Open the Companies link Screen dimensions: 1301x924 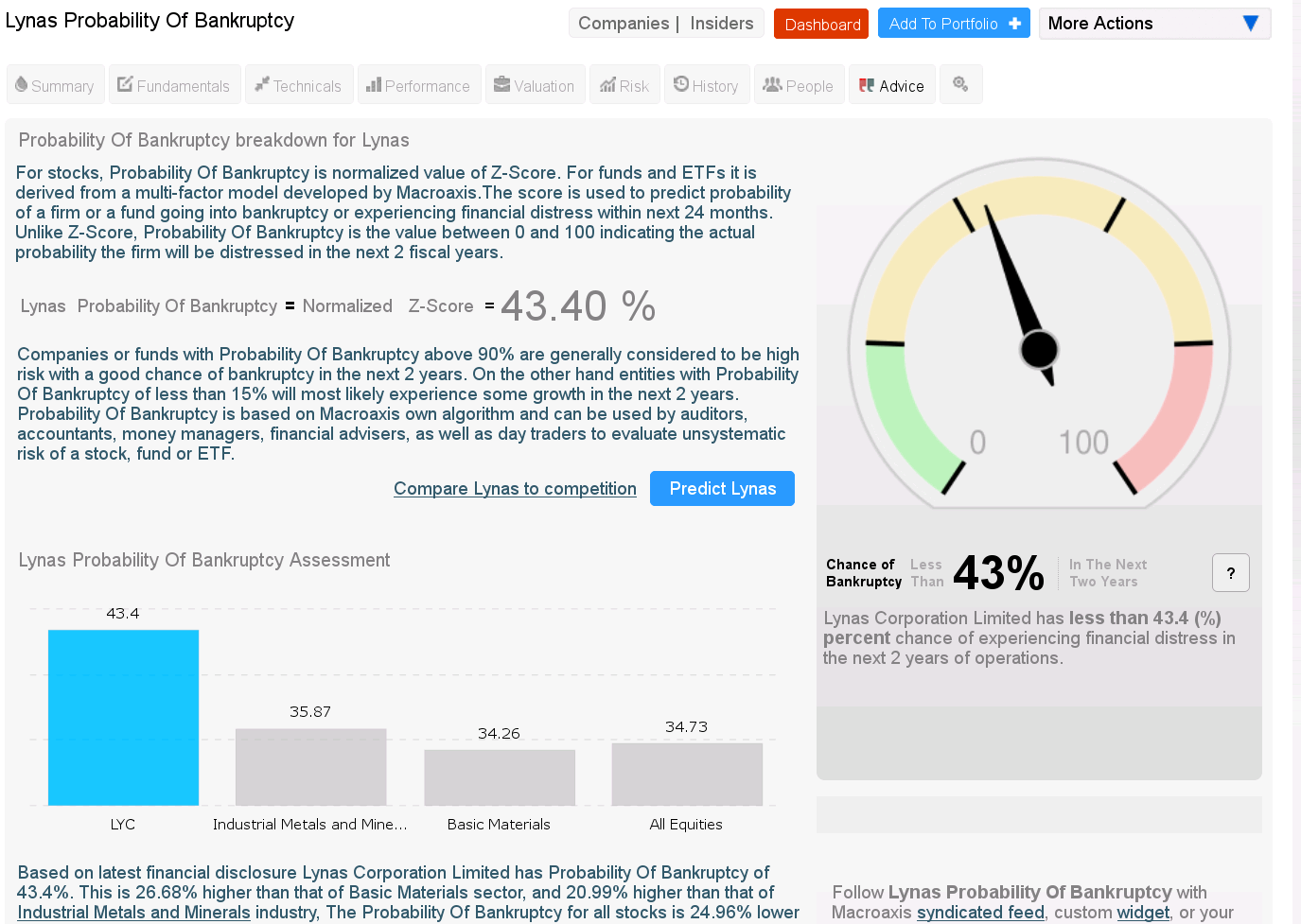point(624,24)
